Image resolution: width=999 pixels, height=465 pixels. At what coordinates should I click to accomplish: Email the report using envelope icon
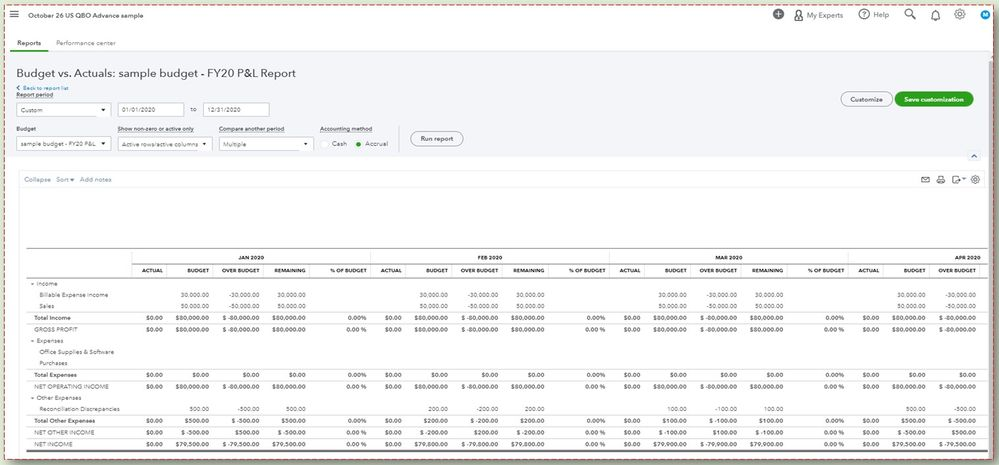point(925,180)
